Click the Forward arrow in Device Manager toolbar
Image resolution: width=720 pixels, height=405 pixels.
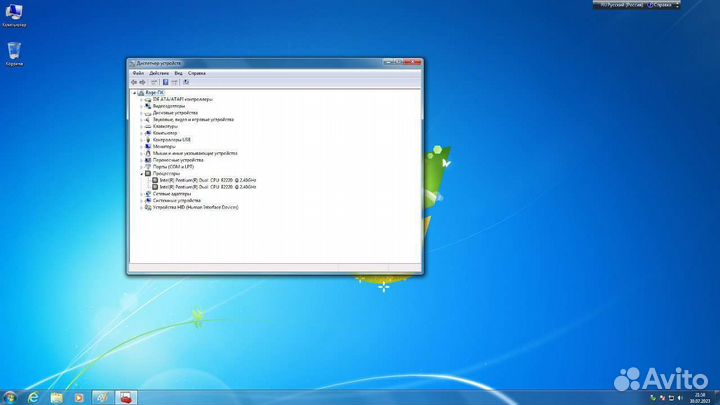click(142, 82)
